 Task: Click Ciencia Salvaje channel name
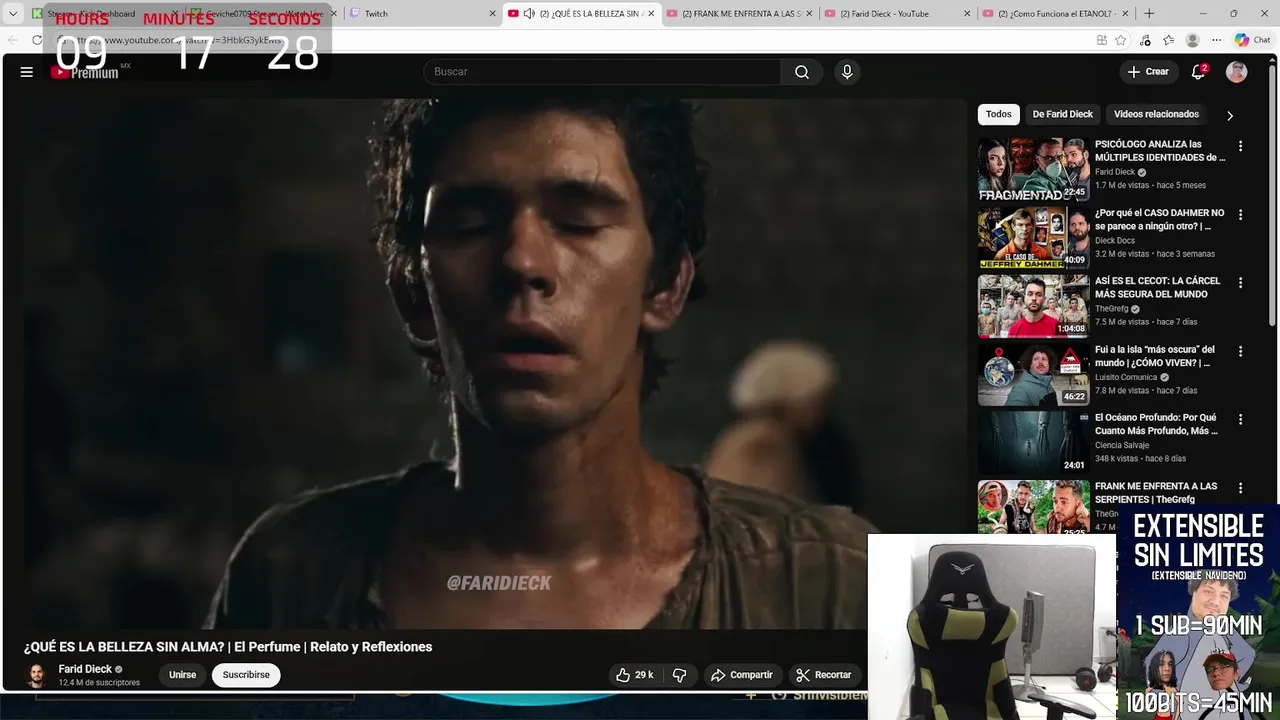(1122, 445)
